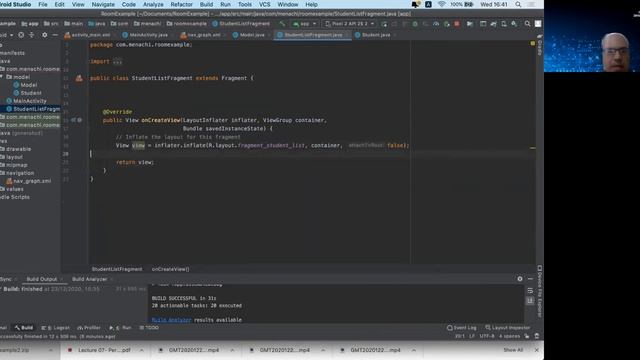Open the Refactor menu
The width and height of the screenshot is (640, 360).
coord(182,4)
